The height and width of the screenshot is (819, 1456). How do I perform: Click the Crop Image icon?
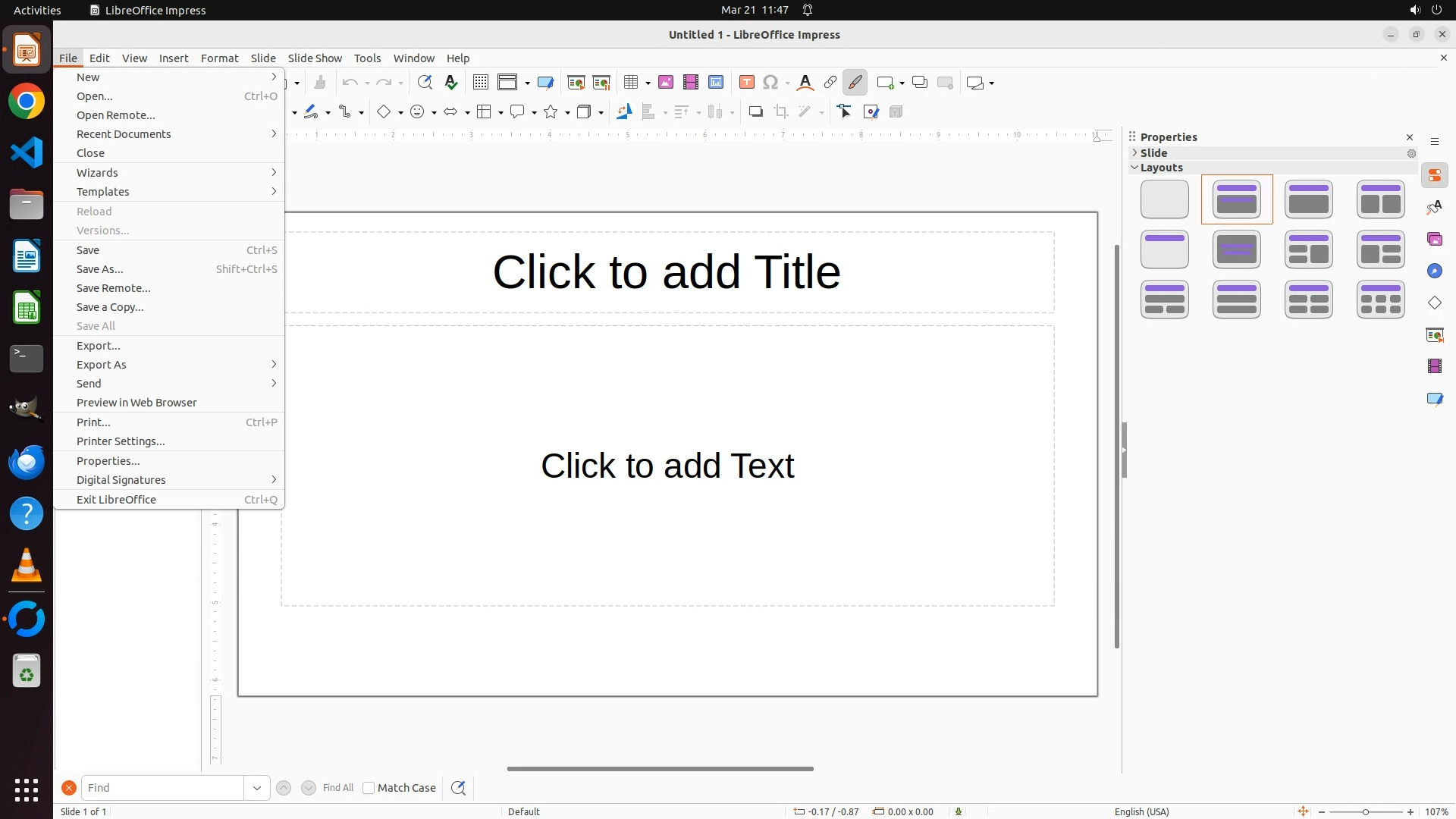(781, 112)
